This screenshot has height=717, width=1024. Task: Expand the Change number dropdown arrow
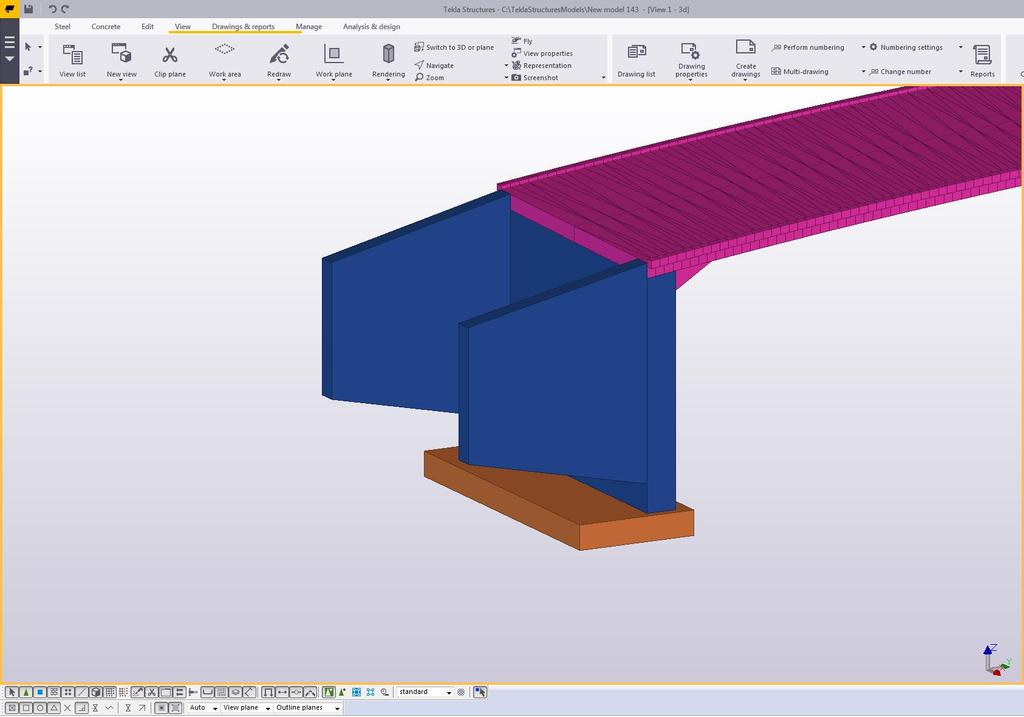[x=961, y=71]
